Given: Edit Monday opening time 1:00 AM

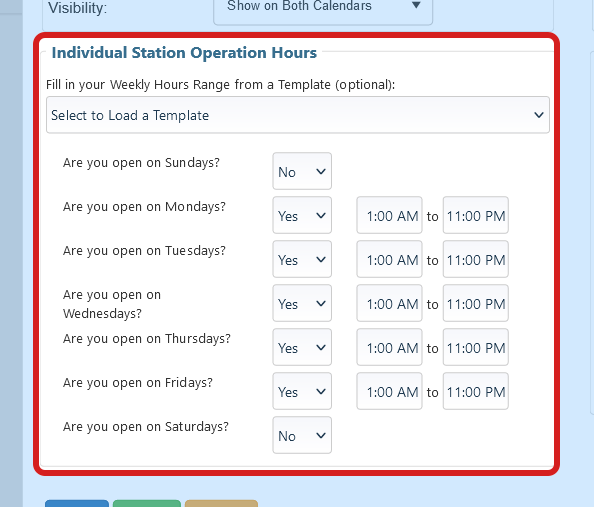Looking at the screenshot, I should click(389, 215).
